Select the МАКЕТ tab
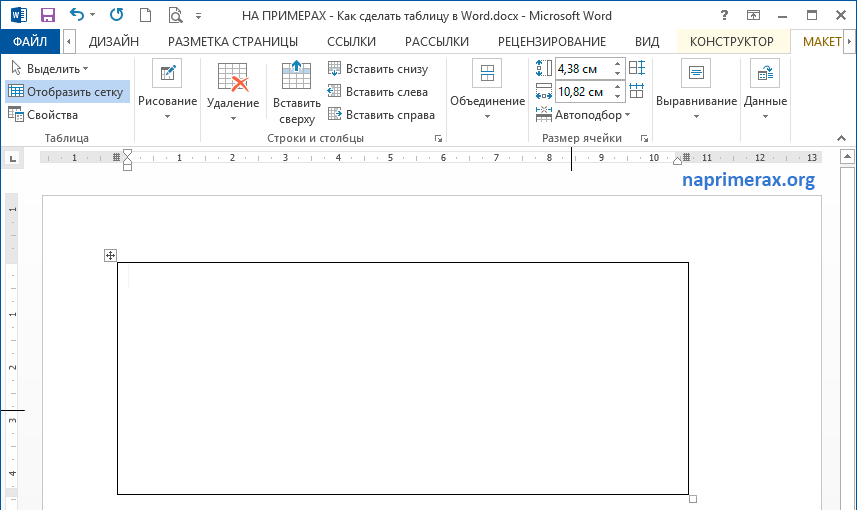The width and height of the screenshot is (857, 510). [x=821, y=42]
